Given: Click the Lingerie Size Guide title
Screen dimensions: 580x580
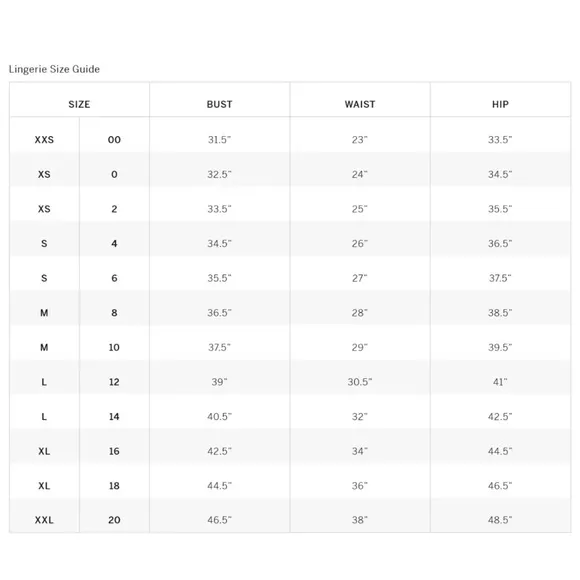Looking at the screenshot, I should (x=54, y=69).
